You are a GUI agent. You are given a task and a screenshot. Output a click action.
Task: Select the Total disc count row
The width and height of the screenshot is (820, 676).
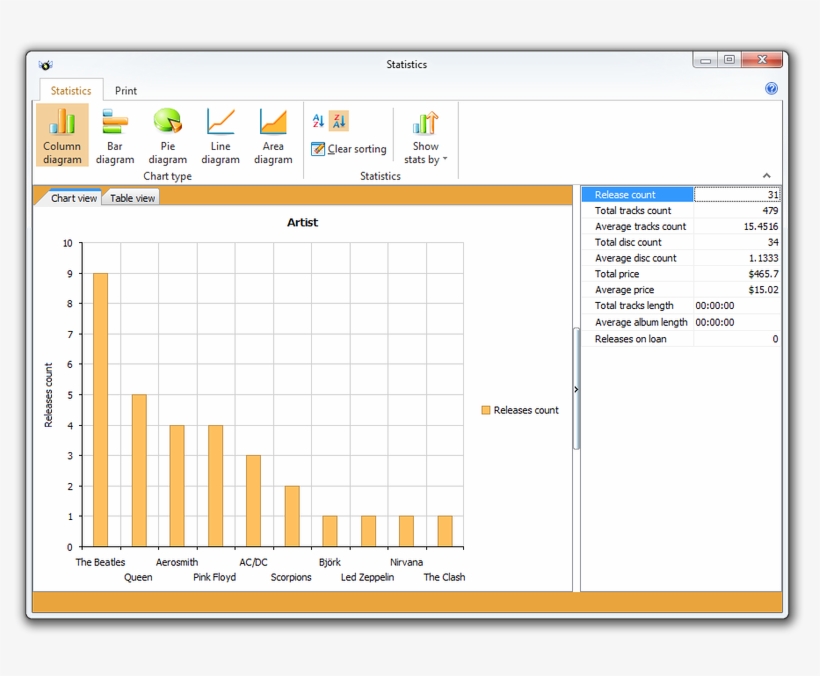681,242
